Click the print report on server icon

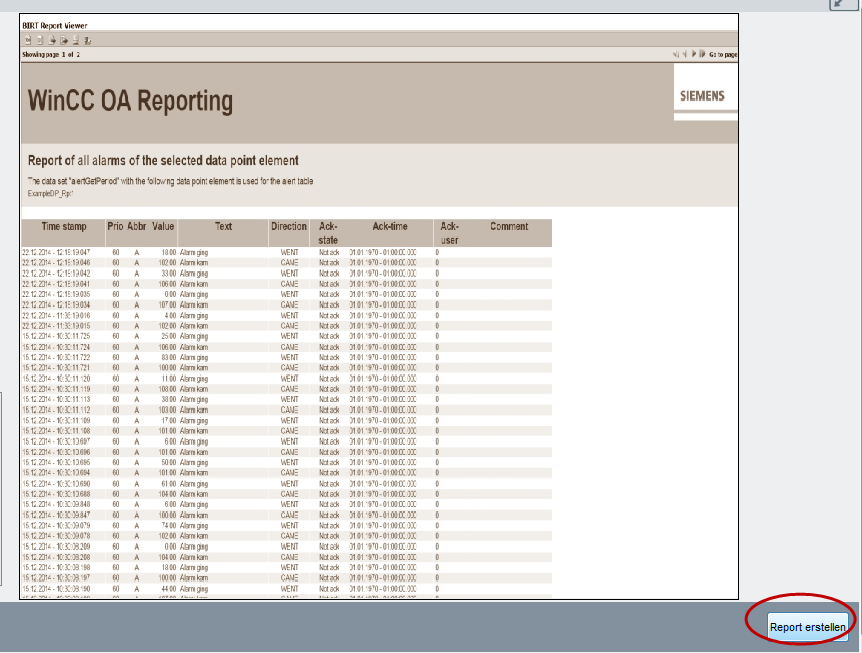pos(87,40)
